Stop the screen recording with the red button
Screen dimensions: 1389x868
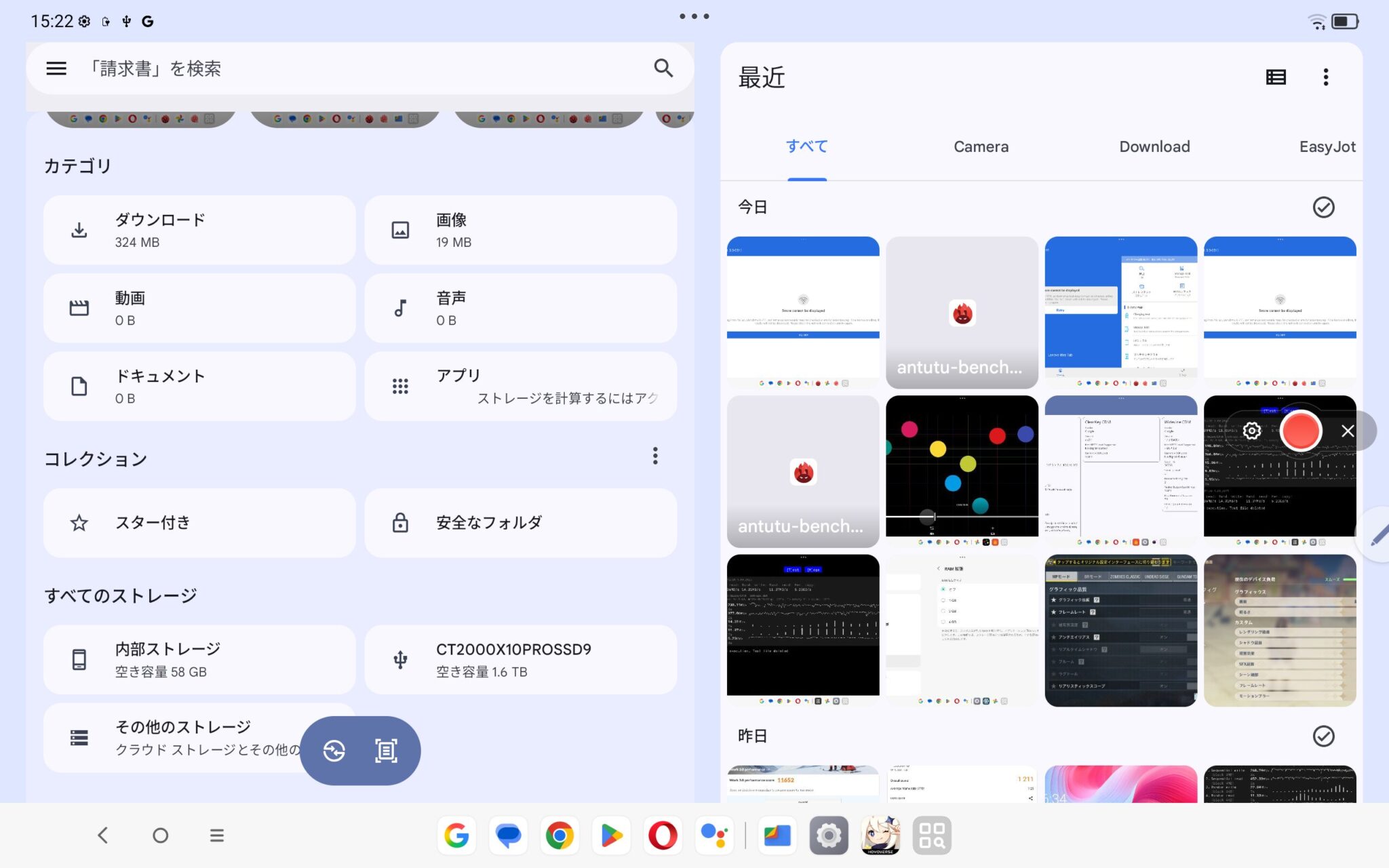(x=1300, y=430)
